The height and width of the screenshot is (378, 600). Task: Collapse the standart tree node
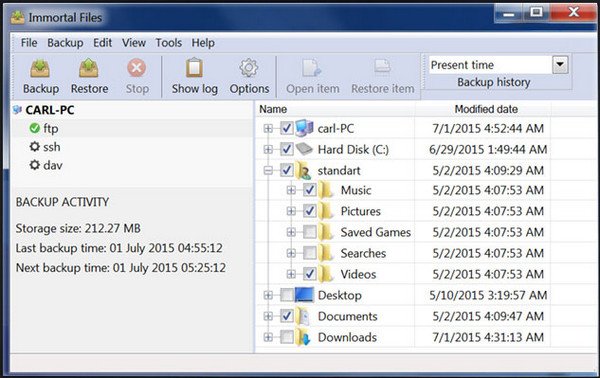268,170
